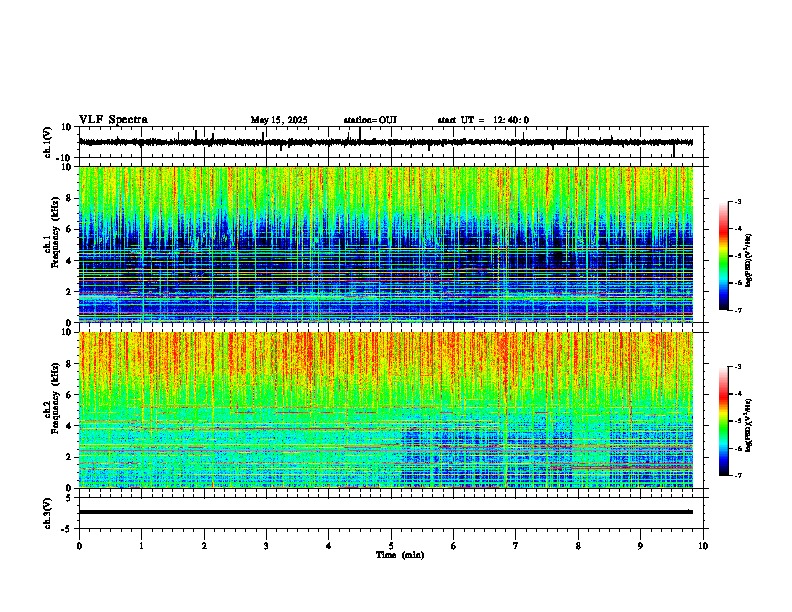
Task: Click the "-3" label on ch.1 color bar
Action: coord(738,202)
